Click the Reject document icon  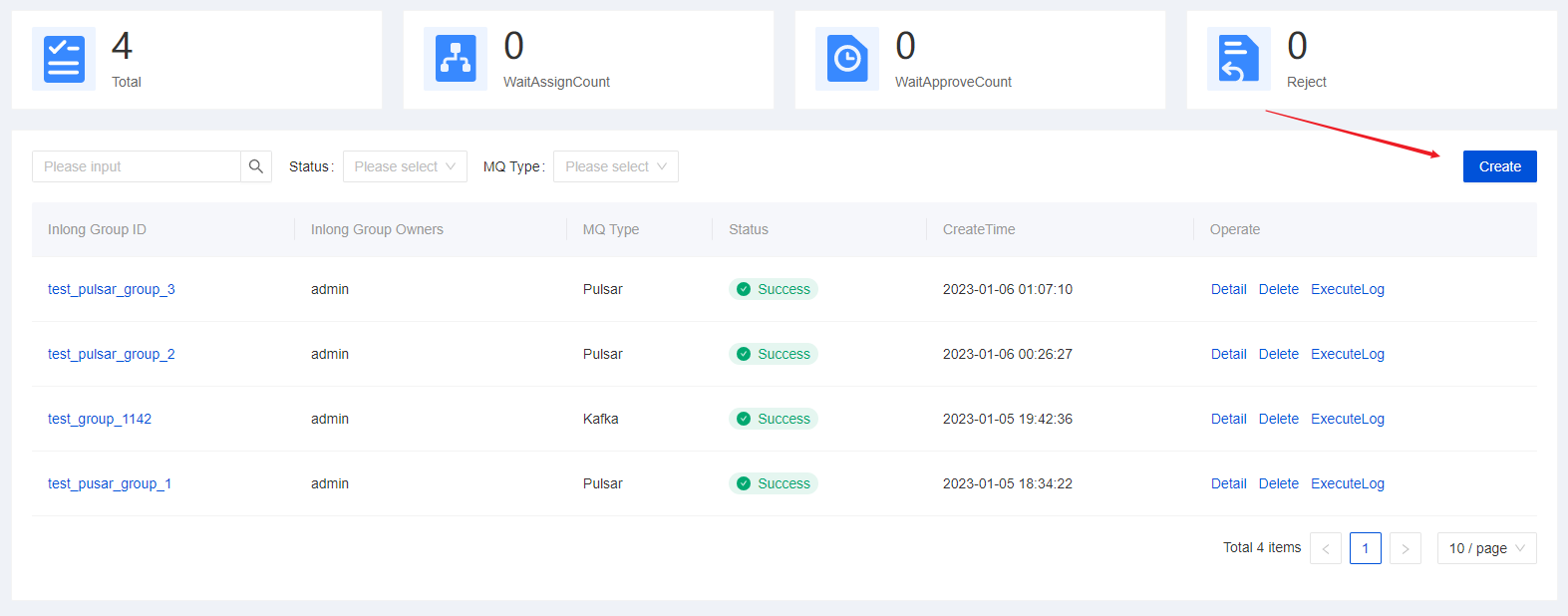tap(1238, 59)
